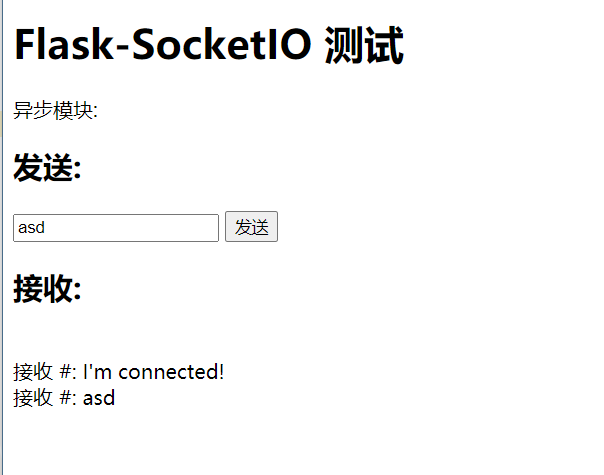Select the "接收:" section heading
The height and width of the screenshot is (475, 604).
coord(47,289)
